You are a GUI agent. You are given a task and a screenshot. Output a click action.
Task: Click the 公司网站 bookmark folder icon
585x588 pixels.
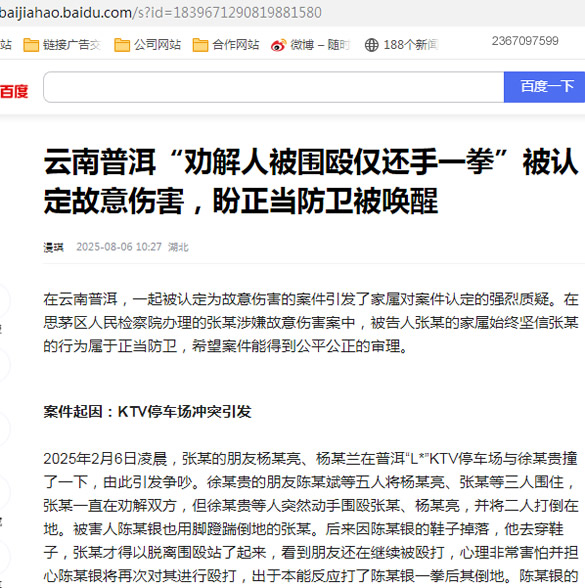tap(122, 45)
